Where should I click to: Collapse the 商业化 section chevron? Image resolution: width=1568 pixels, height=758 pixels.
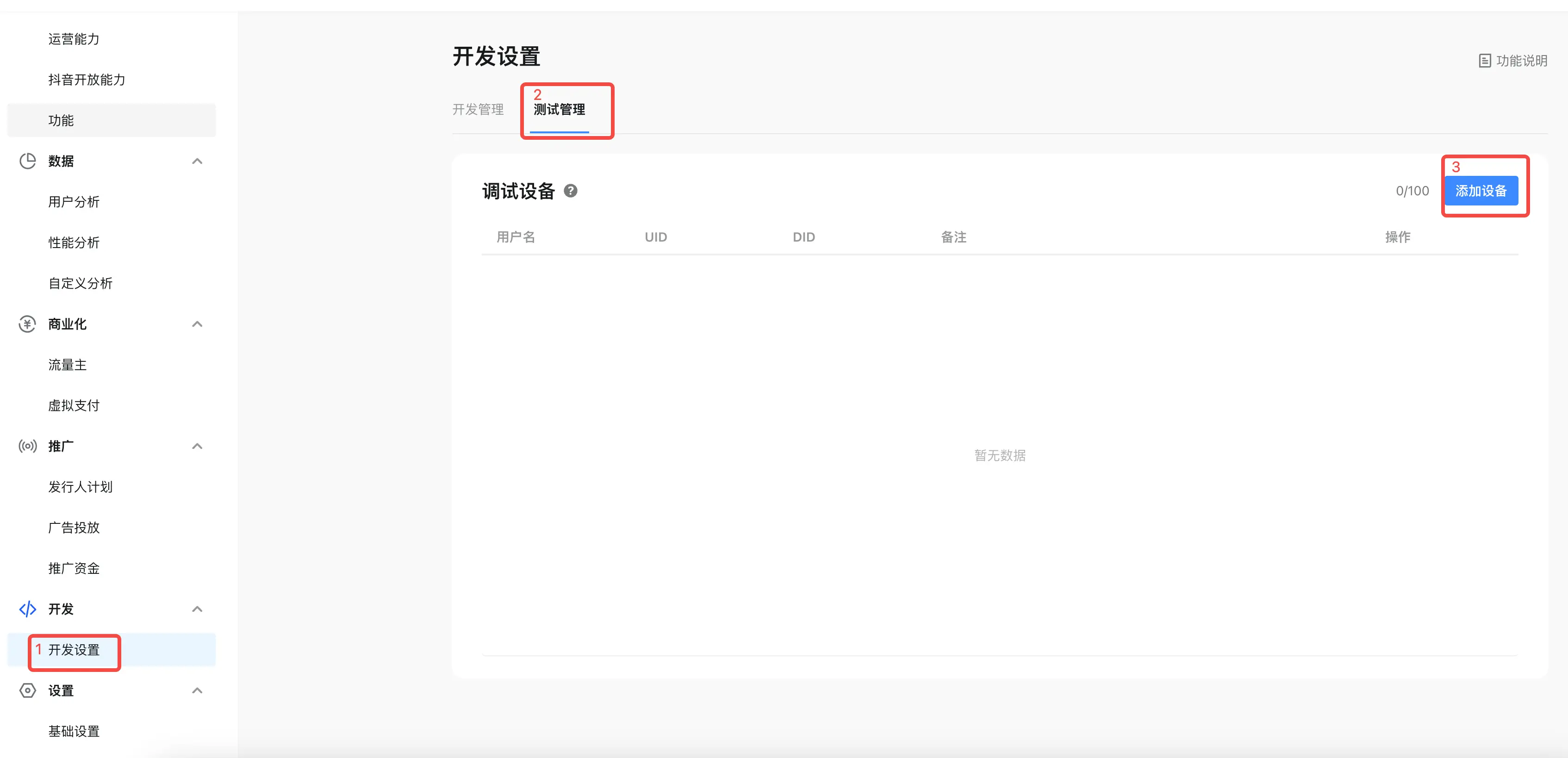pos(197,324)
